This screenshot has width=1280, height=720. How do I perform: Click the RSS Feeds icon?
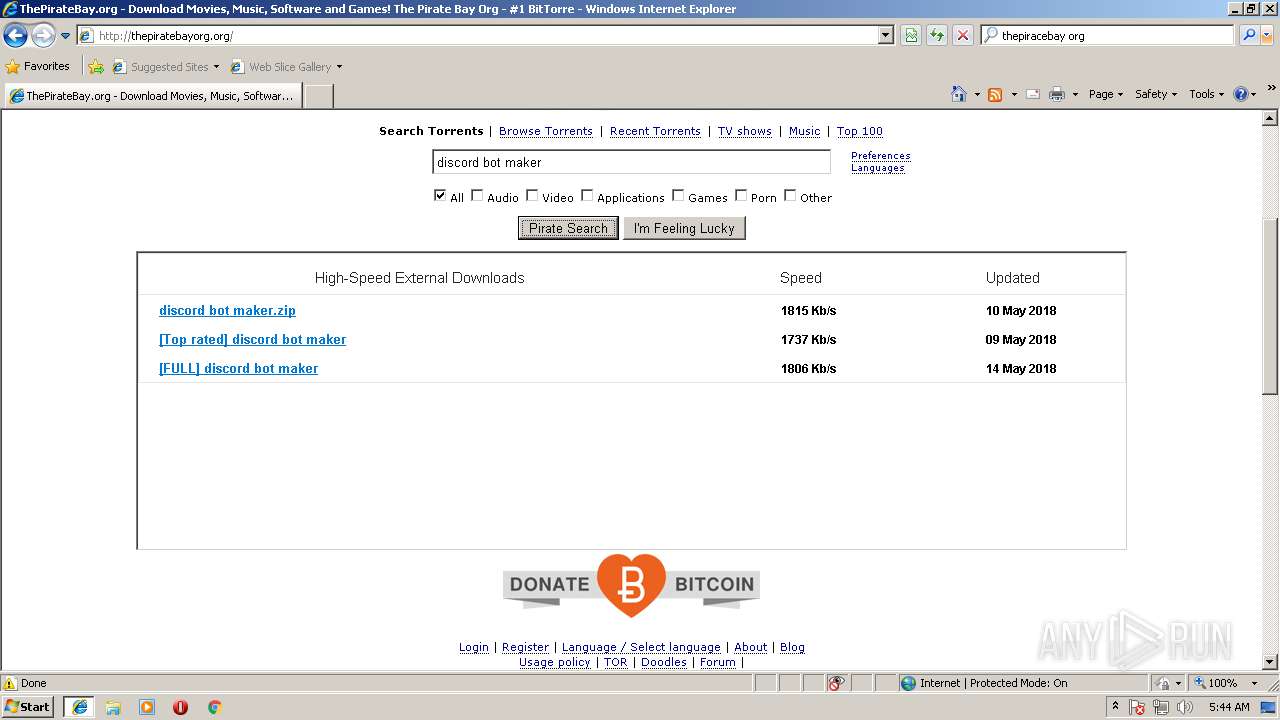(x=995, y=94)
